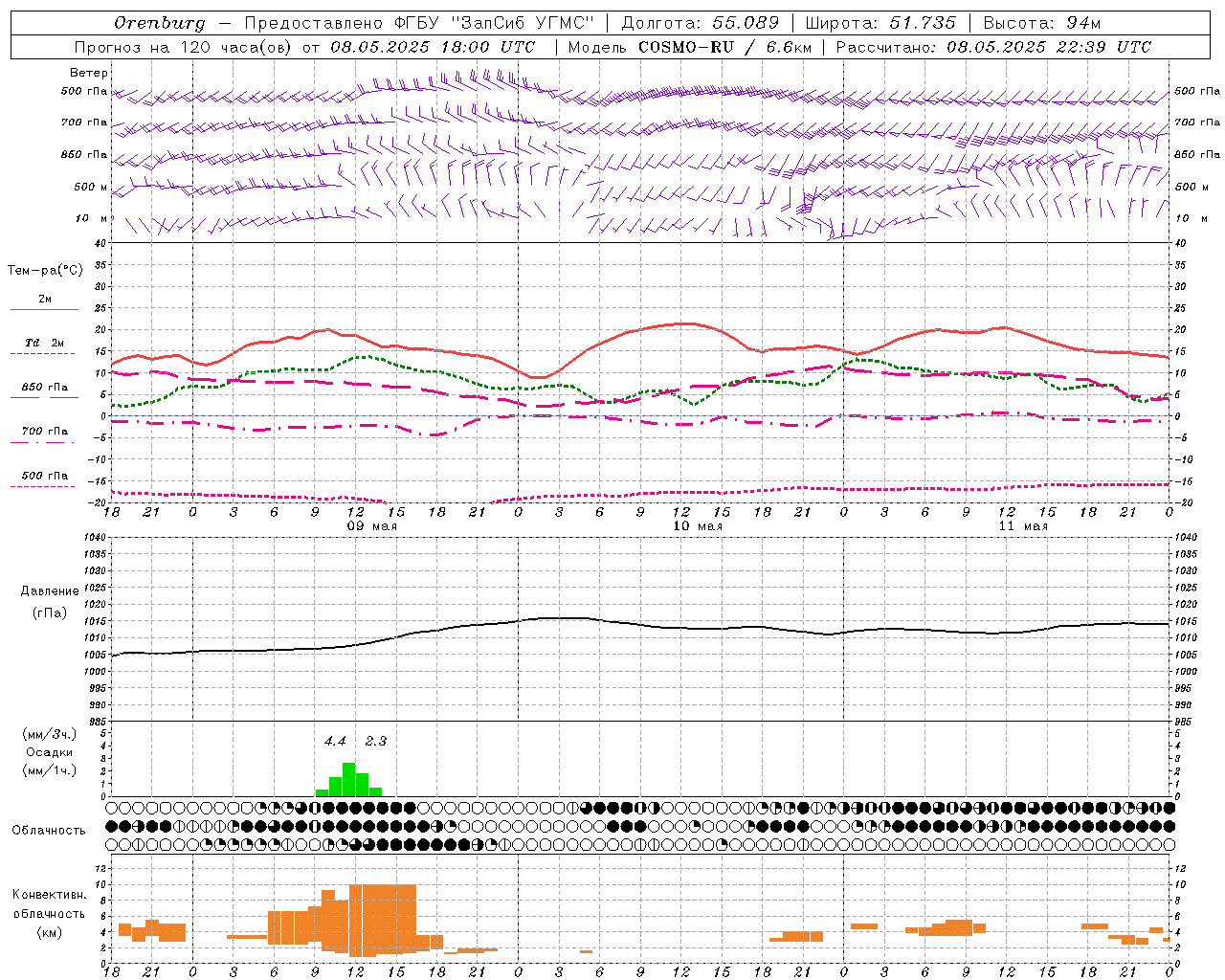Select the right-side 850 гПа wind level label

click(x=1197, y=154)
